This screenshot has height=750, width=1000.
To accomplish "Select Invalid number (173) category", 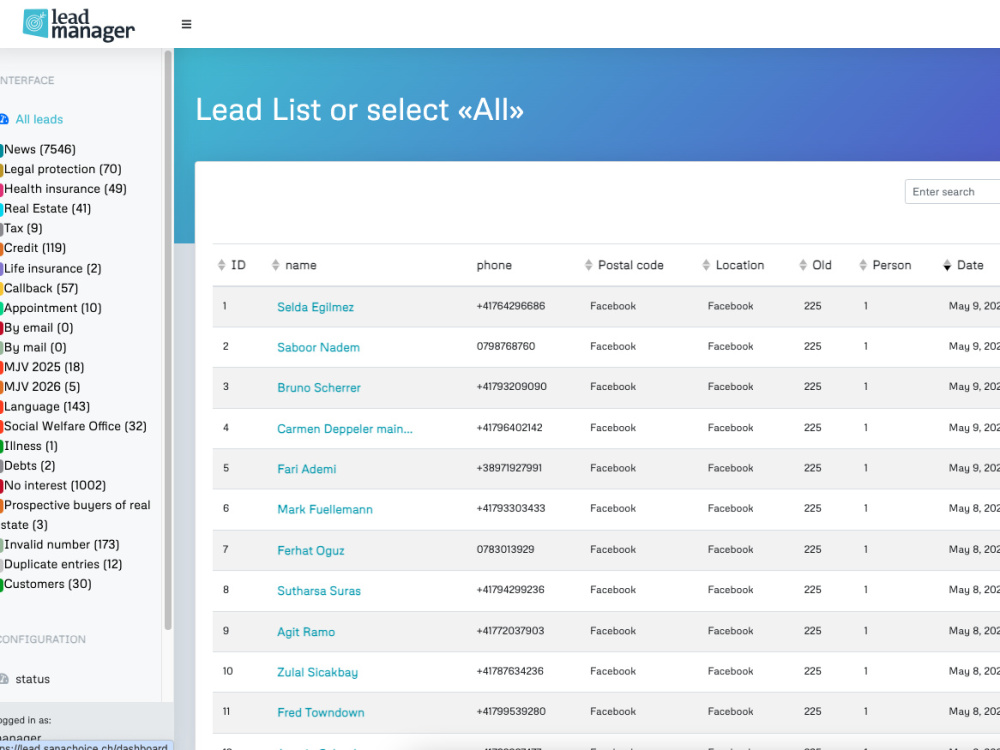I will click(61, 545).
